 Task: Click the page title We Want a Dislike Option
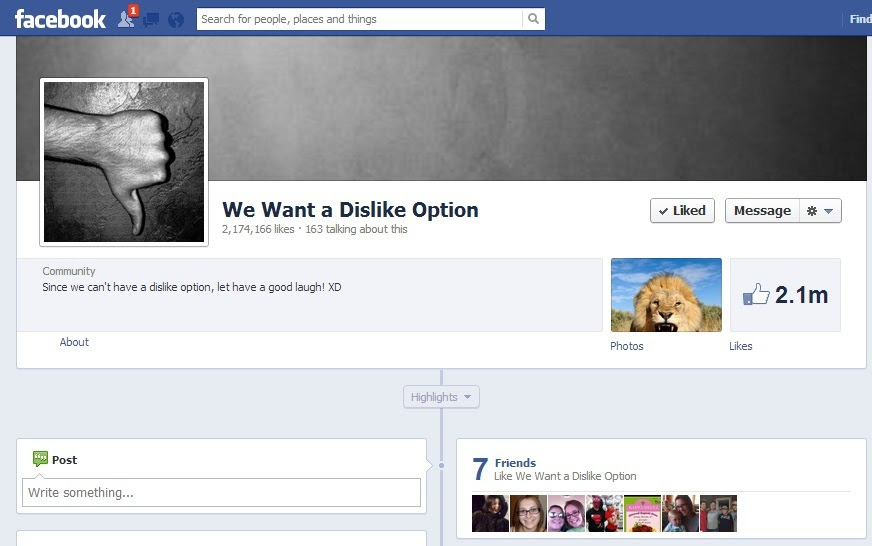pos(350,210)
